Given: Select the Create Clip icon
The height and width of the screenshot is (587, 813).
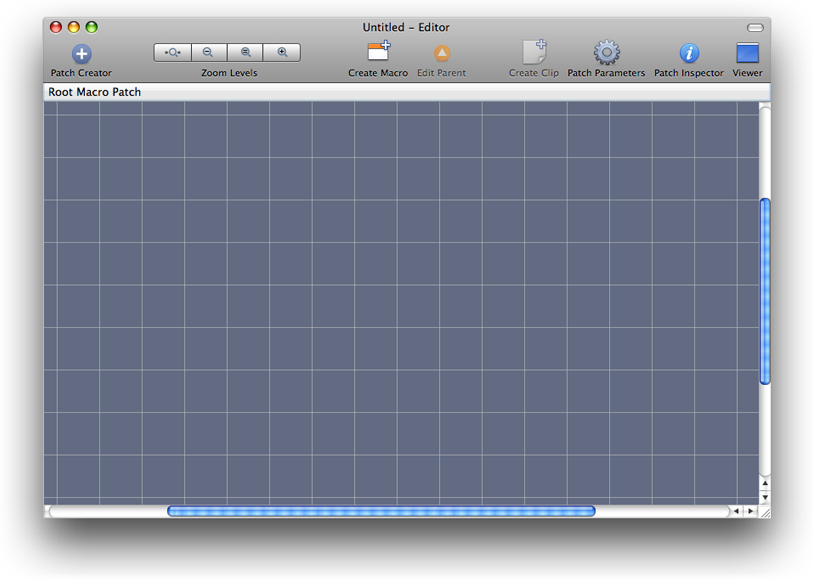Looking at the screenshot, I should coord(533,53).
